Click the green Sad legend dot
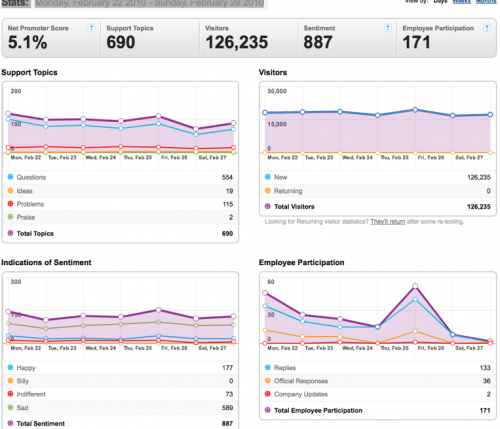This screenshot has height=429, width=500. 10,407
